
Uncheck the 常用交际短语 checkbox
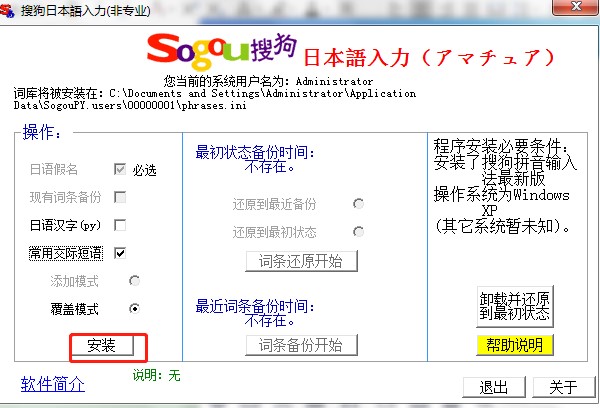pos(120,253)
